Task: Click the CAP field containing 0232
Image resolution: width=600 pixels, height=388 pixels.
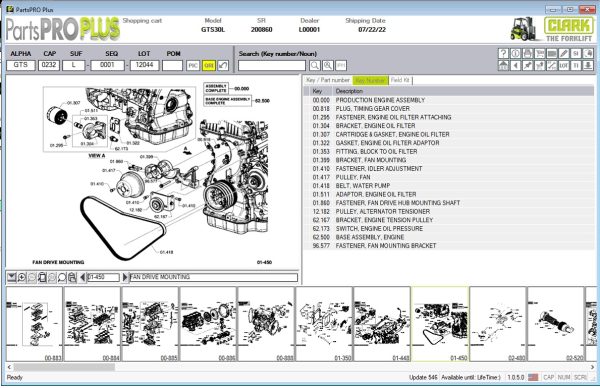Action: click(x=49, y=65)
